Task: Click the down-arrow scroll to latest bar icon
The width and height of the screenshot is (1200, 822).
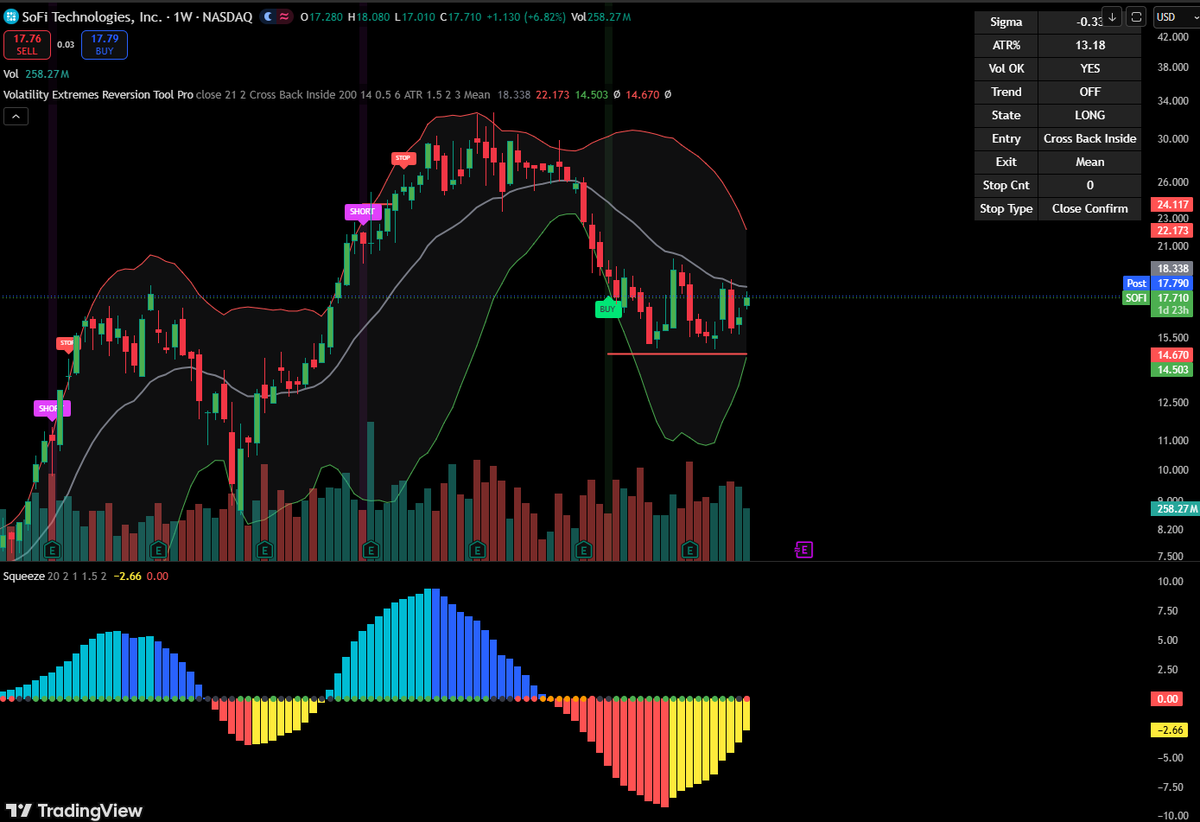Action: point(1112,17)
